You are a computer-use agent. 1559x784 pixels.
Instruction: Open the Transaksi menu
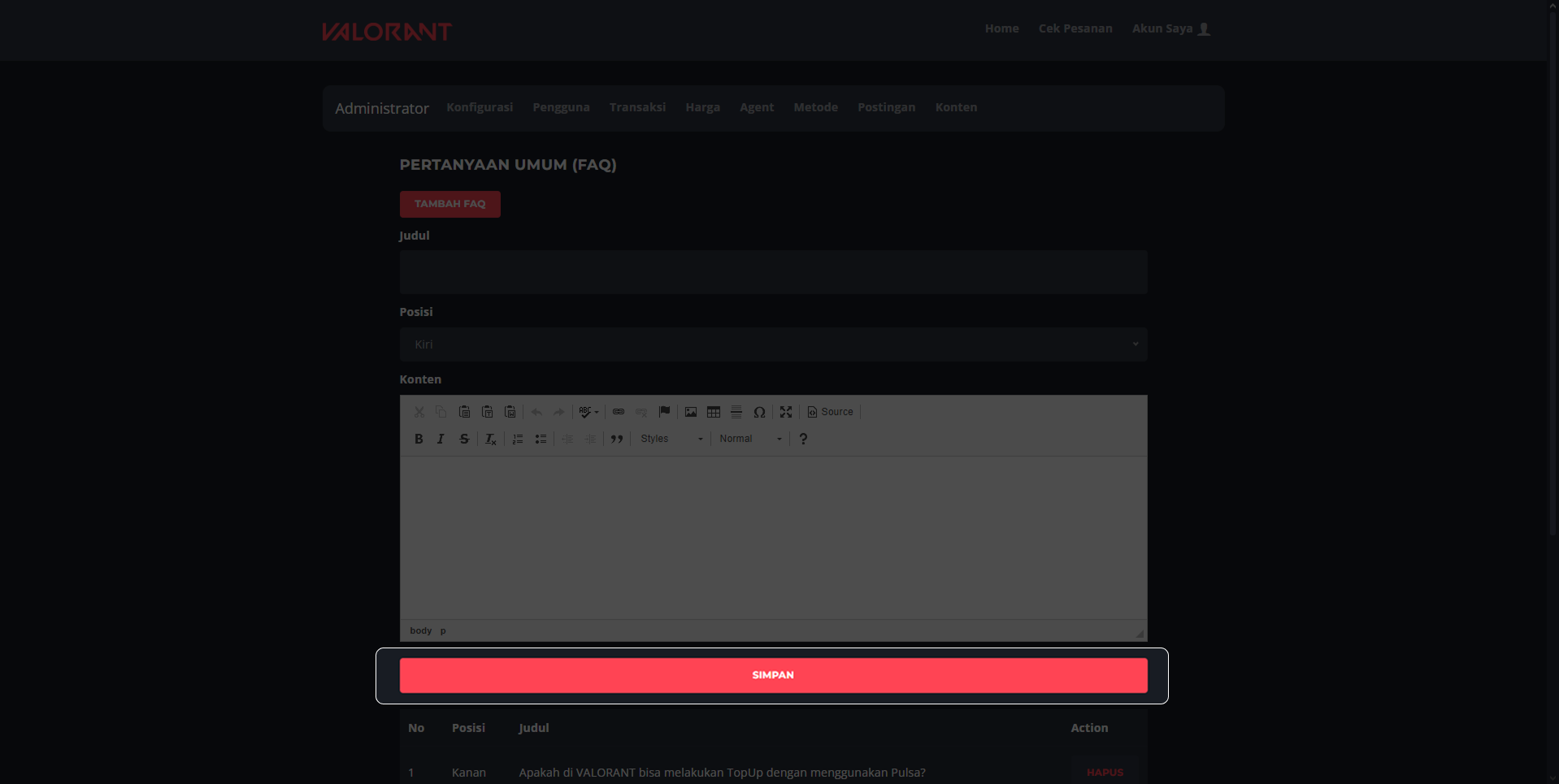click(637, 107)
